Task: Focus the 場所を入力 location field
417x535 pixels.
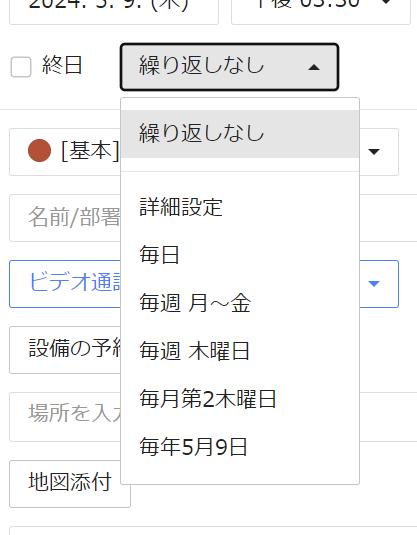Action: (65, 417)
